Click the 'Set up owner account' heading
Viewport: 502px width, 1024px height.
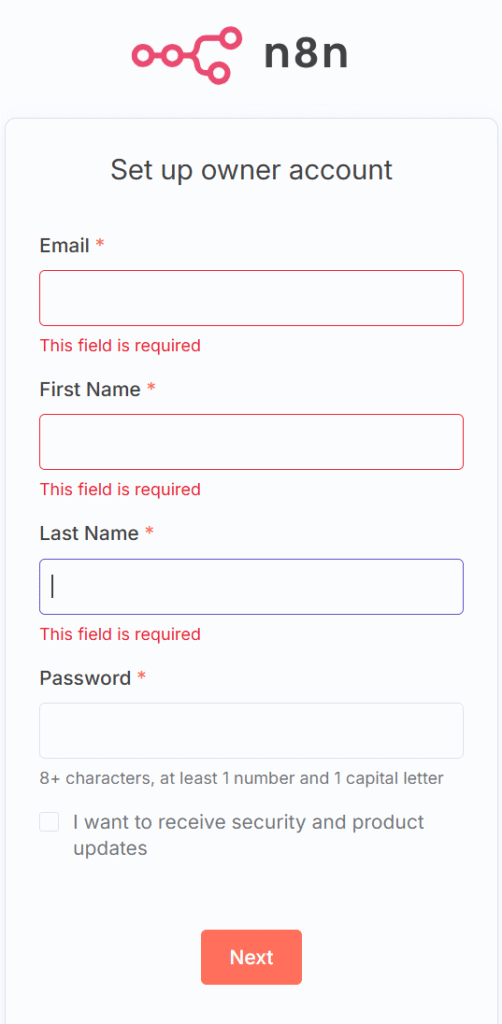251,170
